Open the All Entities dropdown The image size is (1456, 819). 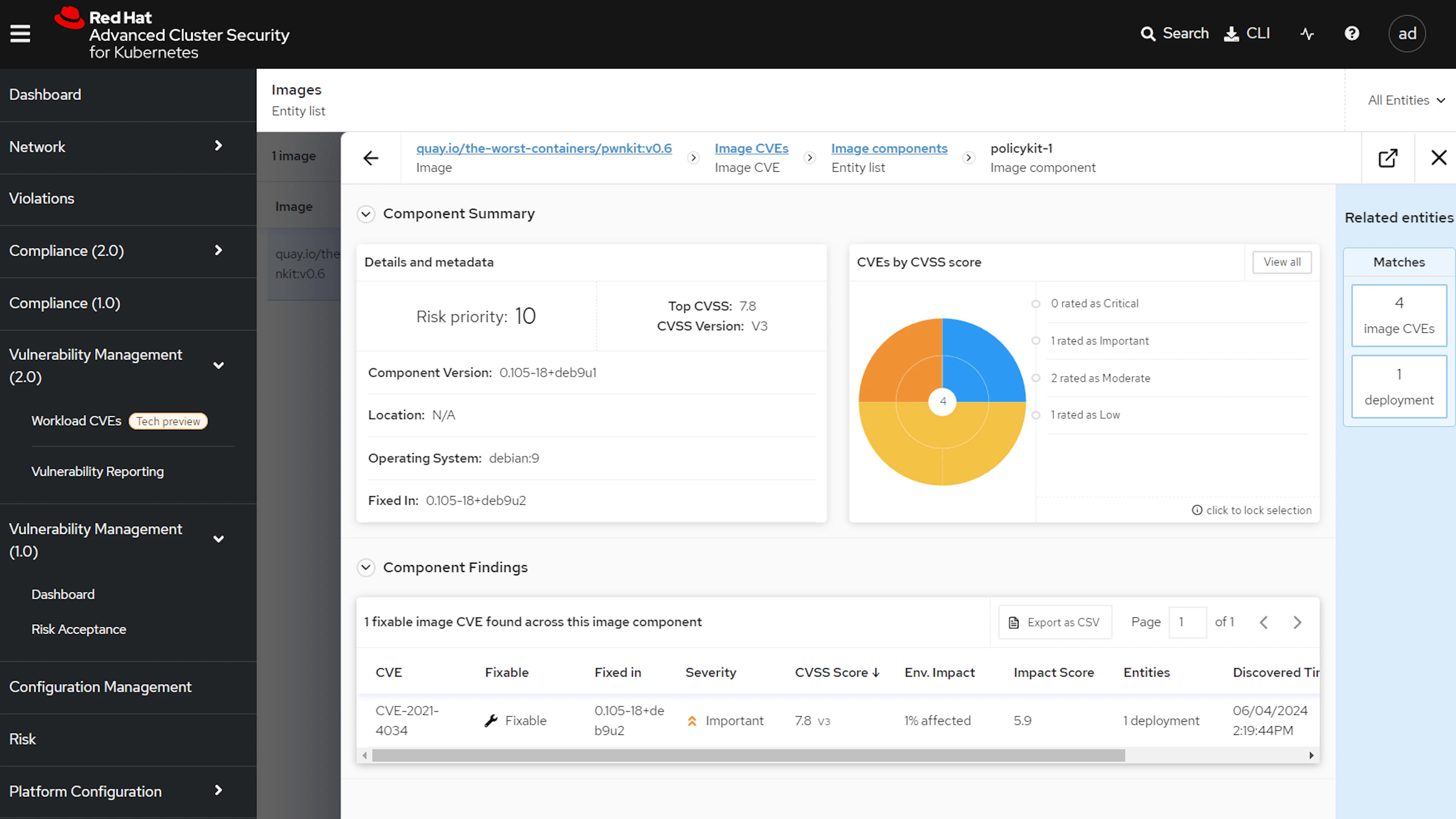click(1406, 100)
